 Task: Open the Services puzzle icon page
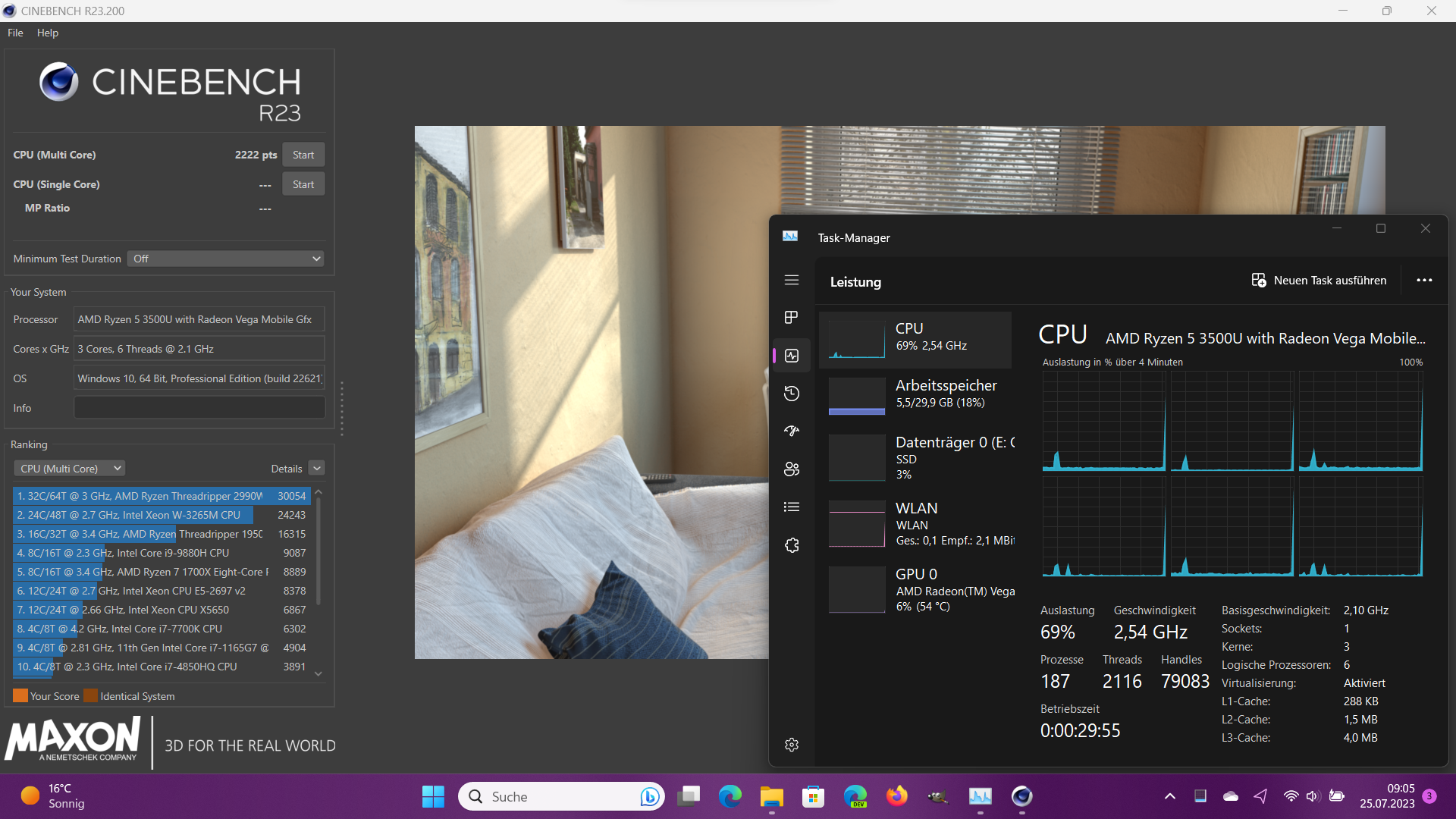pos(792,545)
